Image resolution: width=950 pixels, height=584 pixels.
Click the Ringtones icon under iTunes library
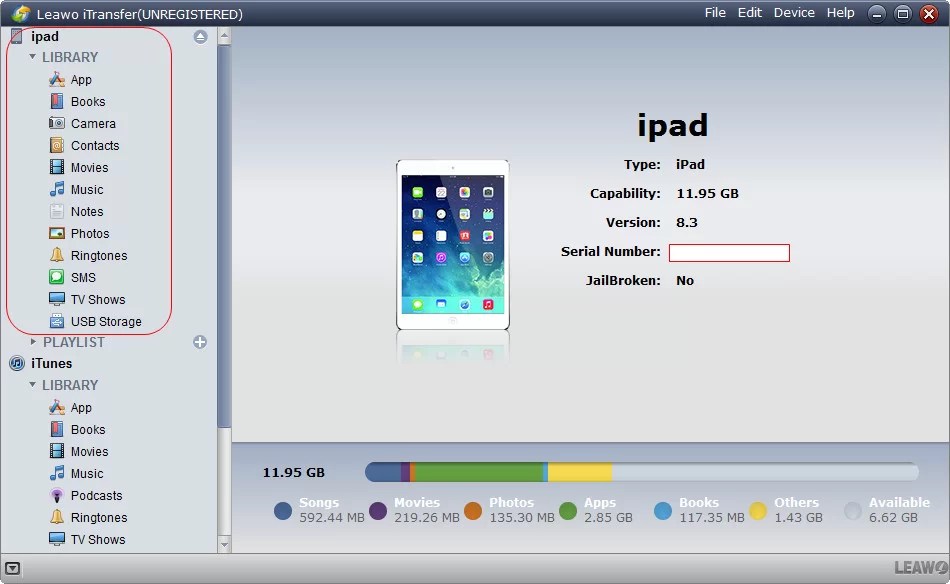pos(57,517)
